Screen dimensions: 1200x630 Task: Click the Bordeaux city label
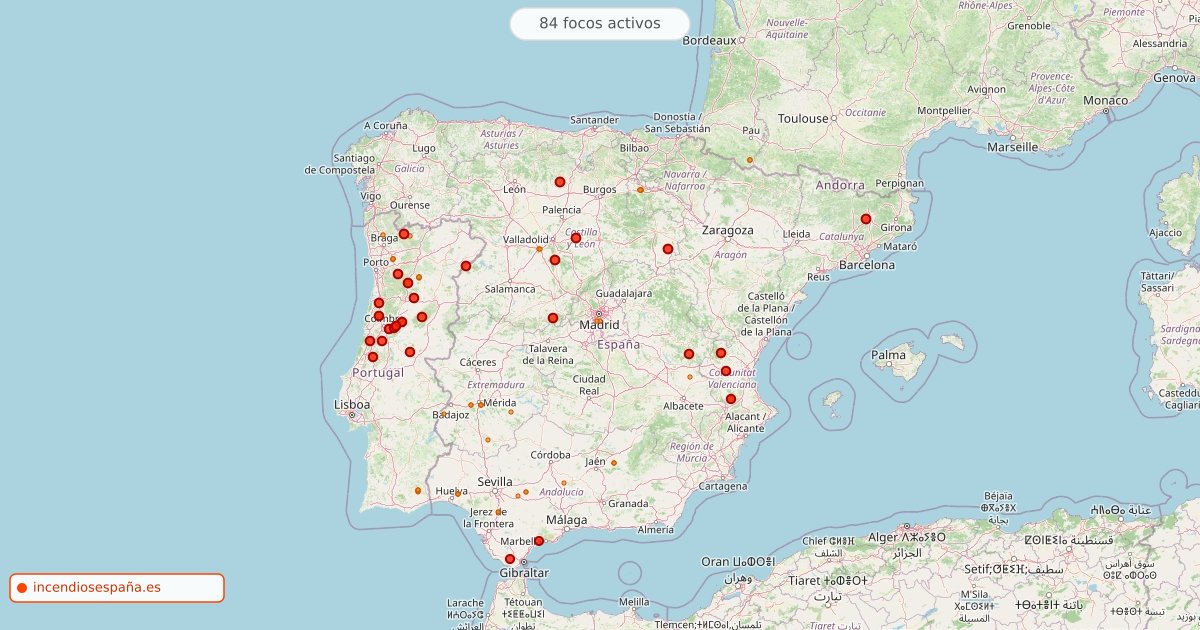point(709,40)
